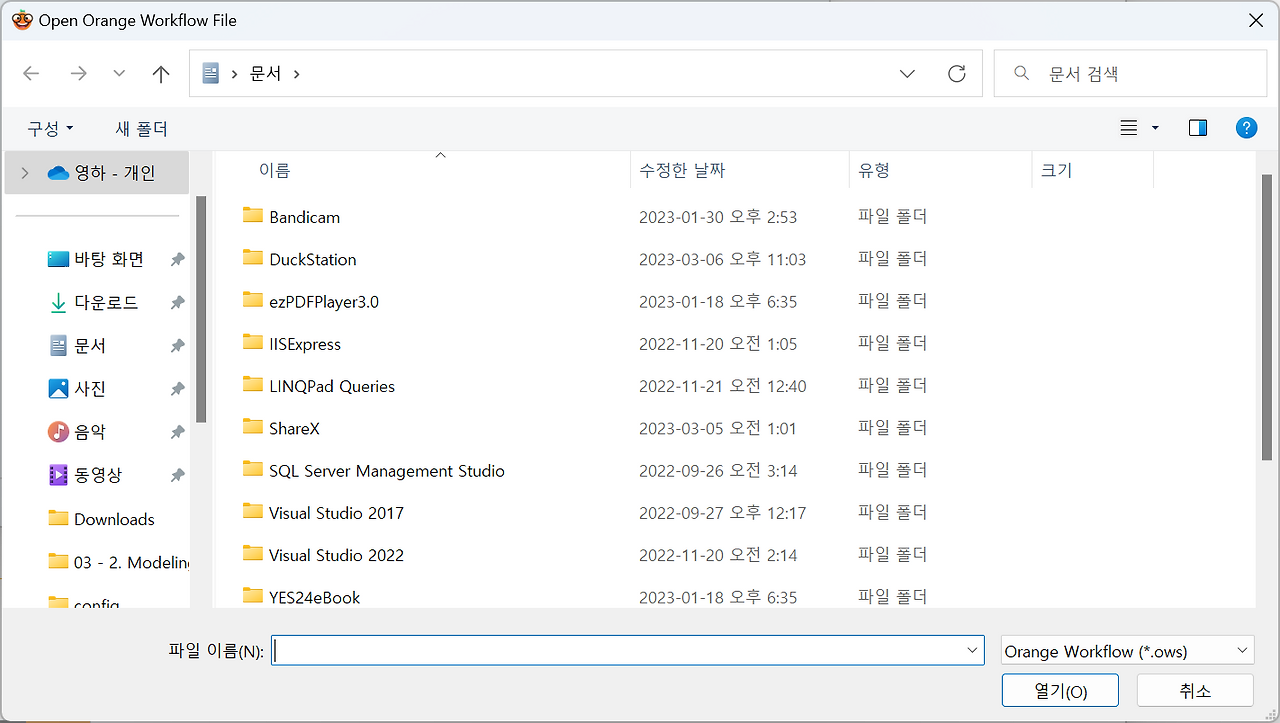The image size is (1280, 723).
Task: Open view options dropdown arrow
Action: click(1155, 127)
